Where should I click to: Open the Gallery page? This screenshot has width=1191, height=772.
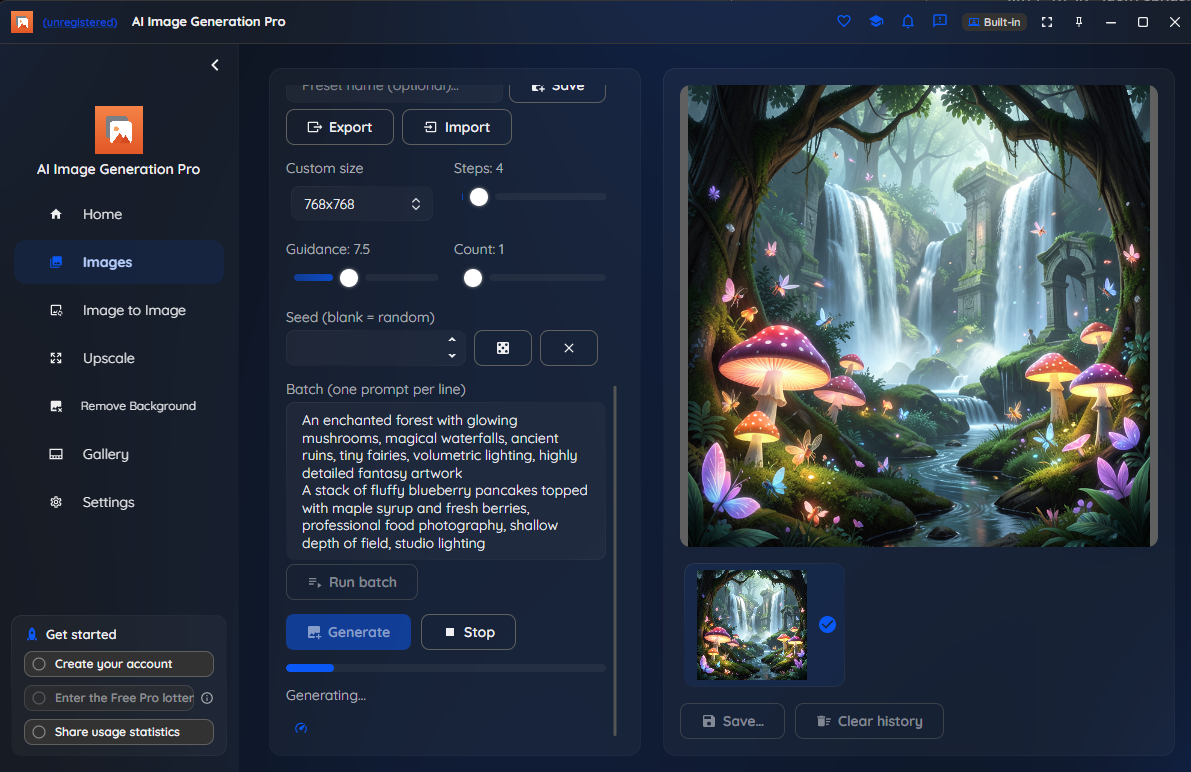(118, 454)
